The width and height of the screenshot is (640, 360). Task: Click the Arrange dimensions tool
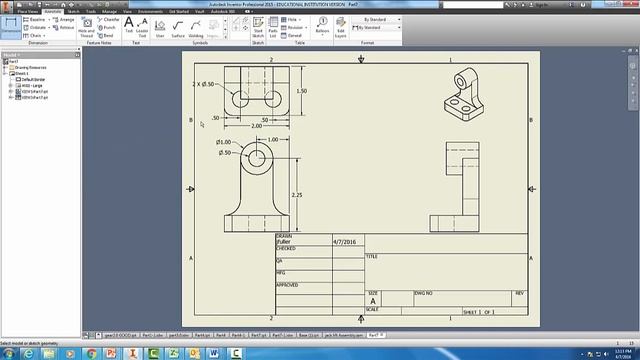(x=64, y=20)
